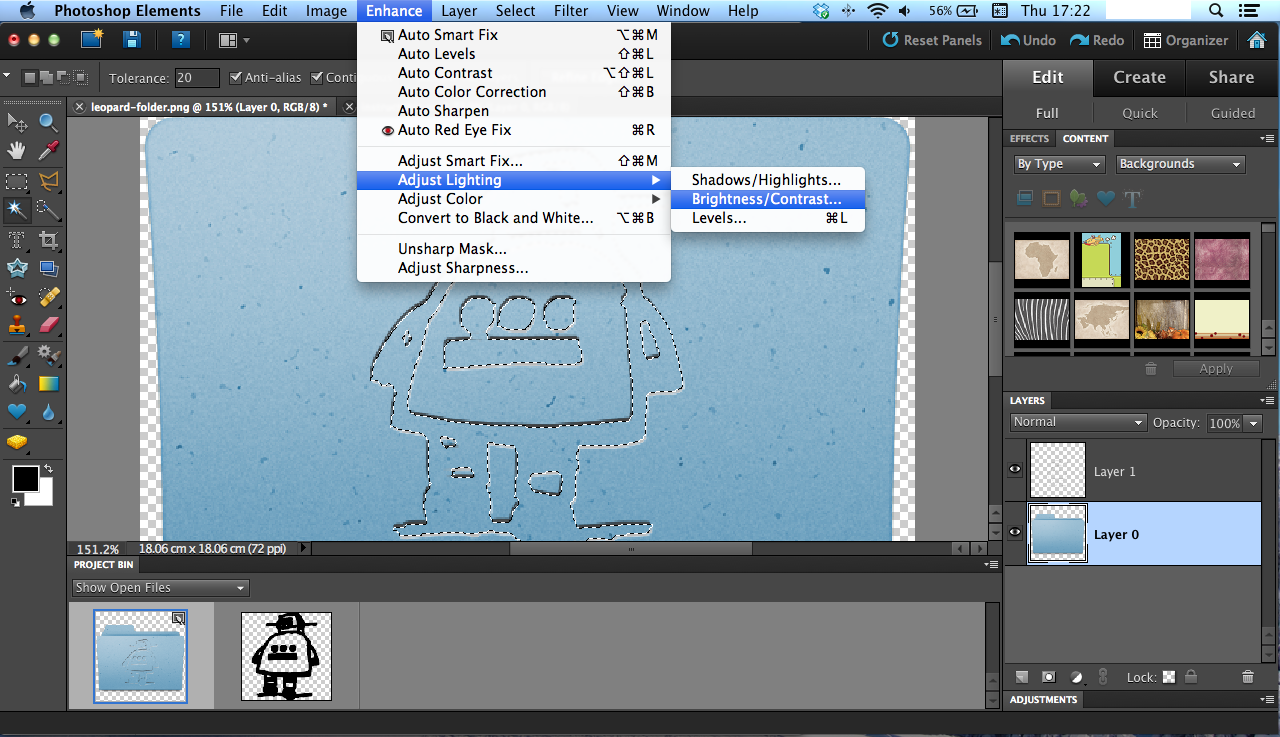Select the Hand tool
Image resolution: width=1280 pixels, height=737 pixels.
coord(17,151)
